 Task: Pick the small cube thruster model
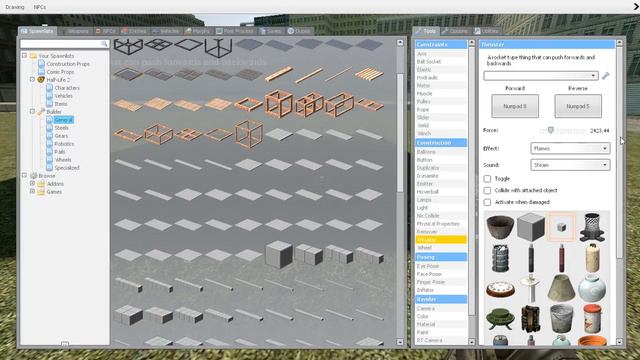562,227
